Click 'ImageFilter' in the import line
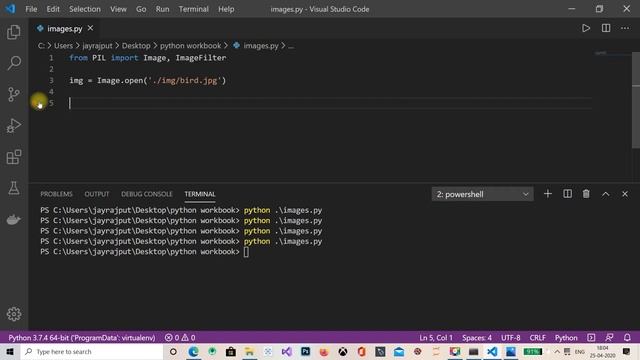Viewport: 640px width, 360px height. [201, 58]
